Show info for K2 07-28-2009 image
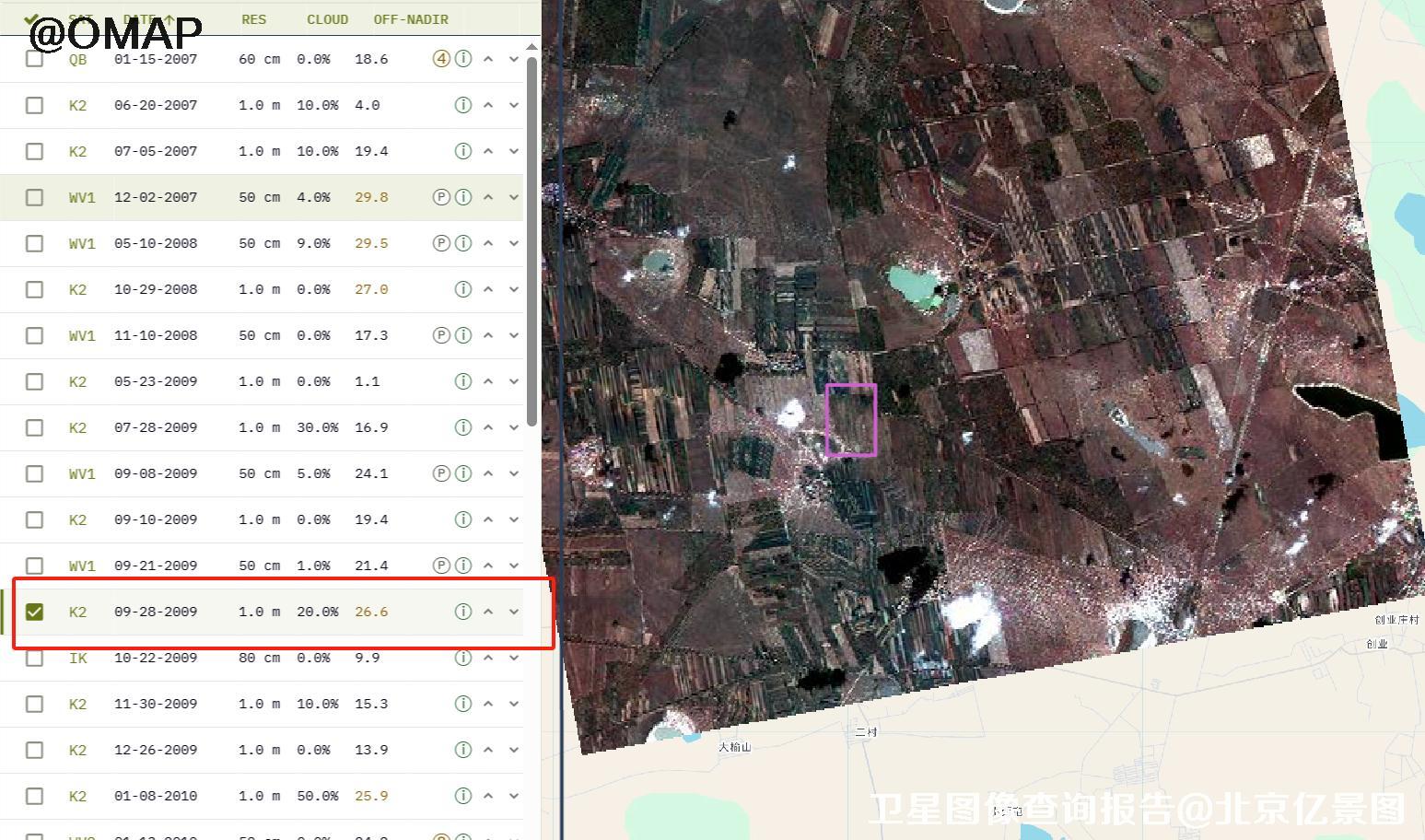 click(463, 427)
